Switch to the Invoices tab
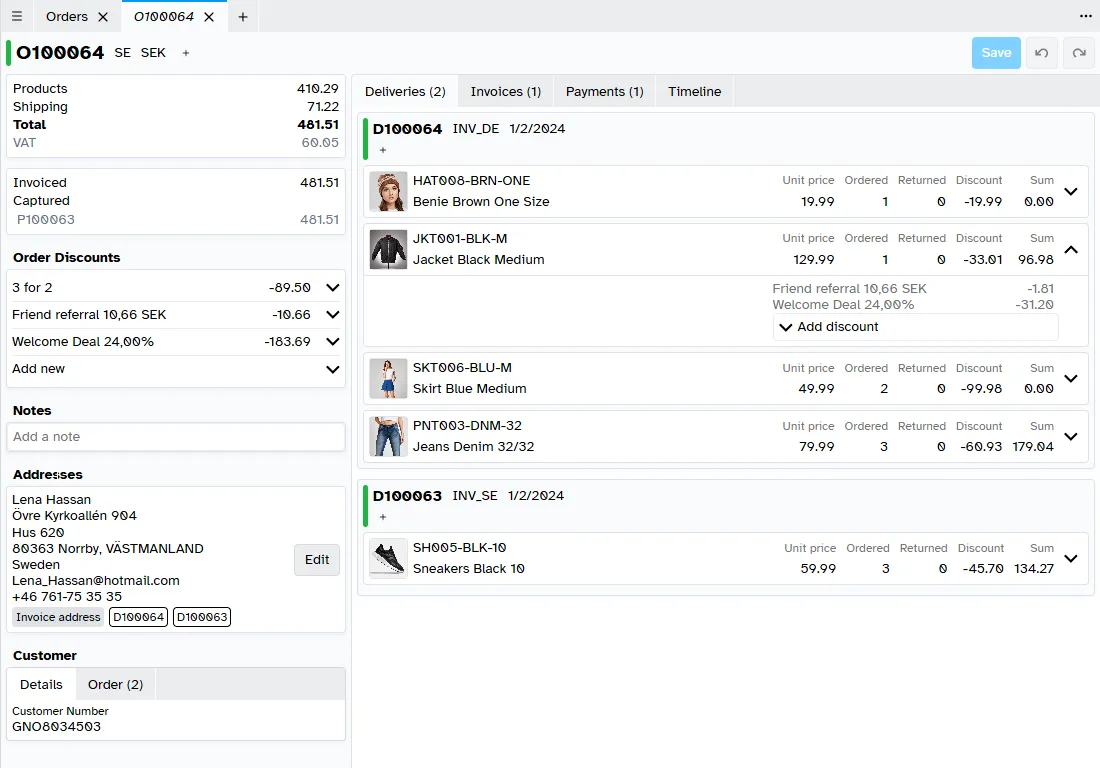This screenshot has height=768, width=1100. pos(505,92)
